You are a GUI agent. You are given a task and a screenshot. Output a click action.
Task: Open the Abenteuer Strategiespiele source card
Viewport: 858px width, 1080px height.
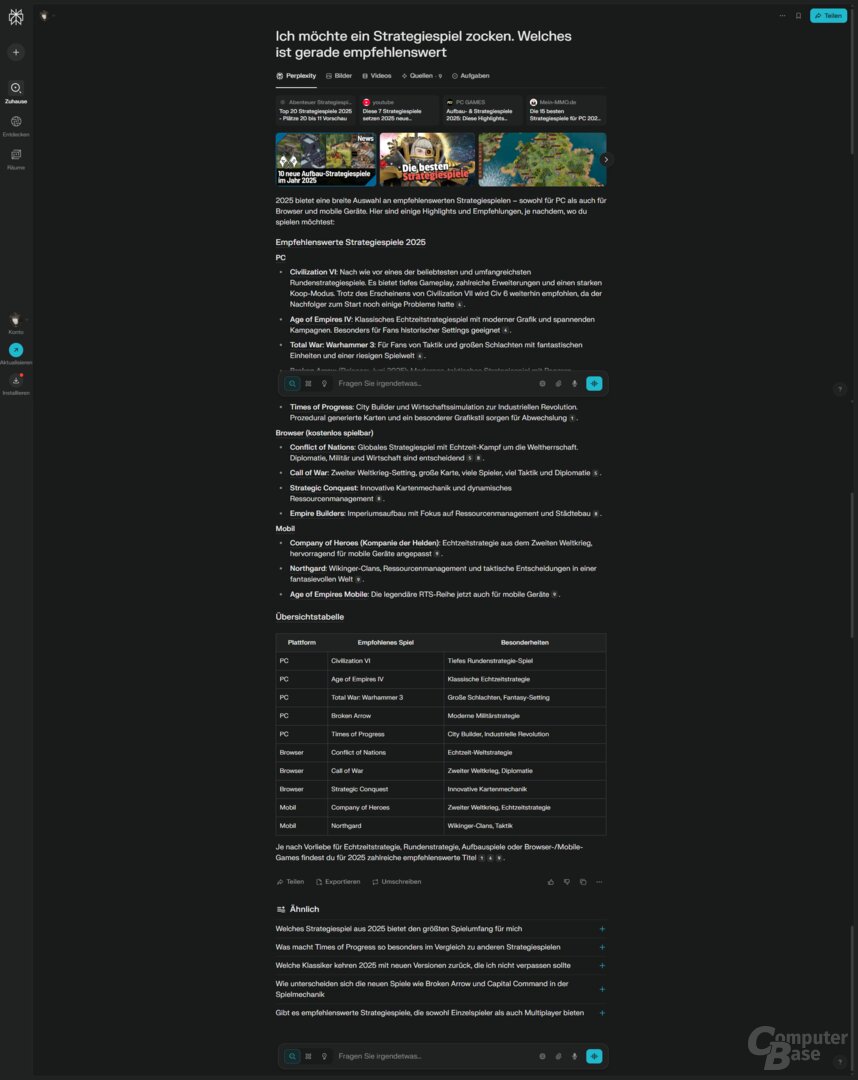pos(315,110)
